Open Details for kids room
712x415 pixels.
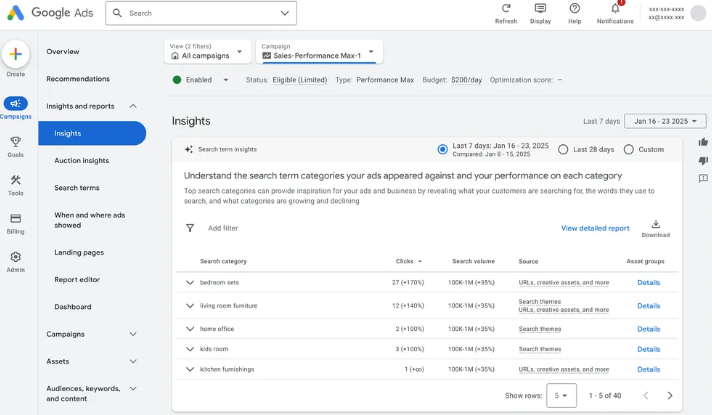click(x=648, y=349)
